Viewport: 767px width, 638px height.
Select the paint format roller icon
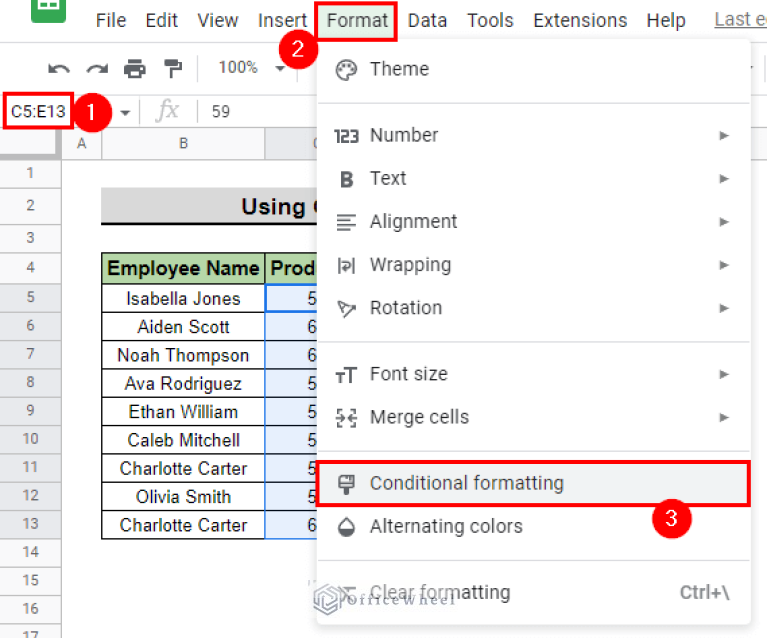173,68
